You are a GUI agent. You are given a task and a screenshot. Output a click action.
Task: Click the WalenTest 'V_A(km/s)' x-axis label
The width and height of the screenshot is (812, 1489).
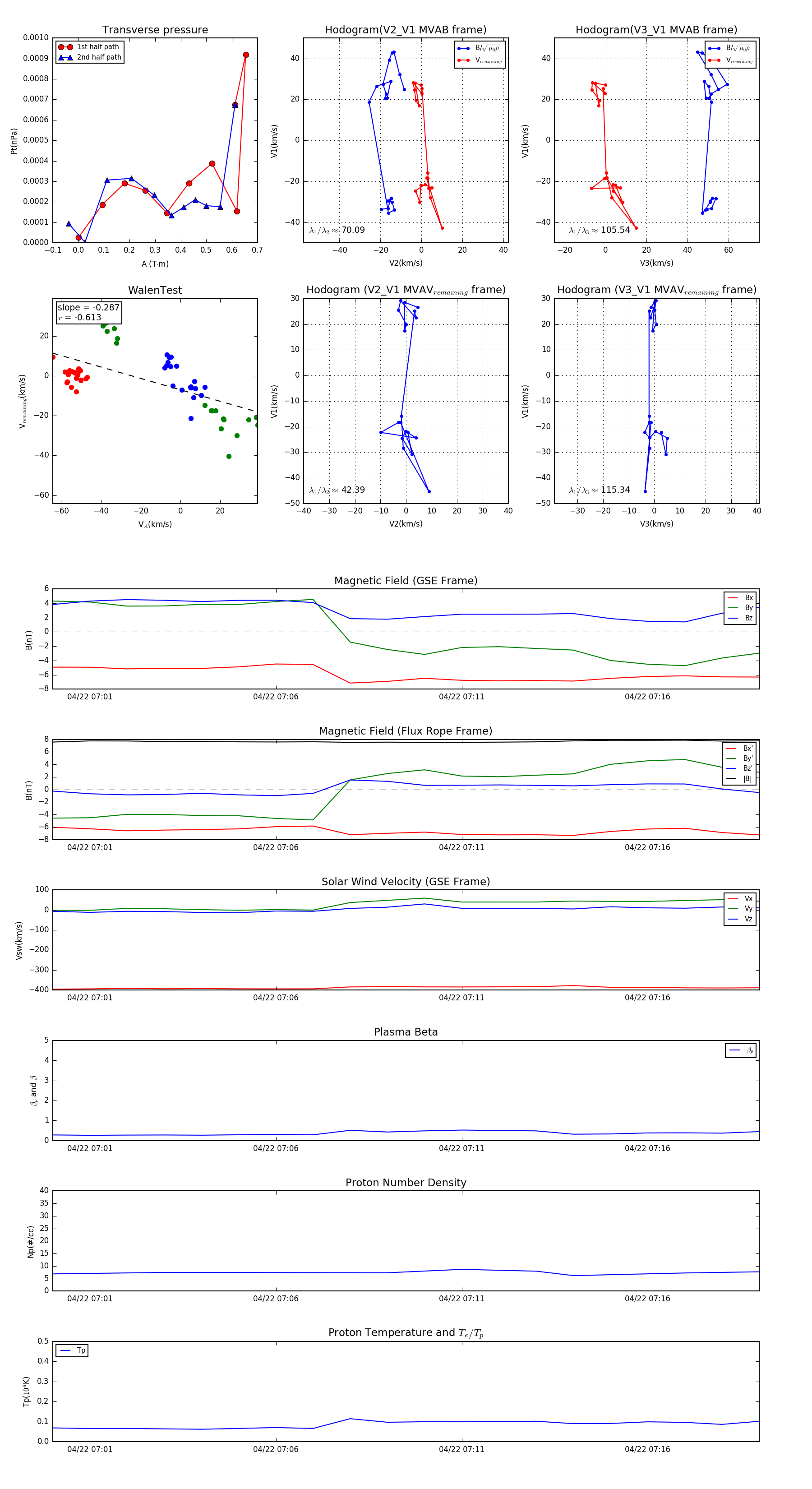tap(155, 525)
